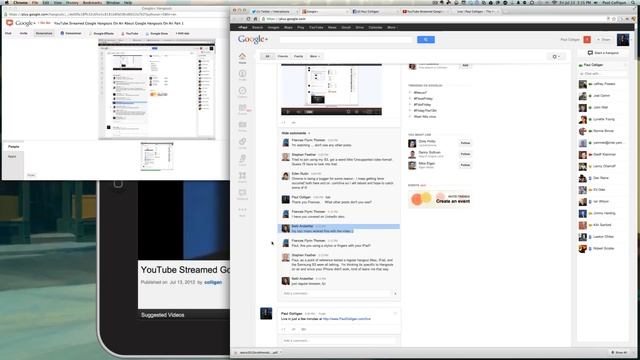Open the download shelf item arrow at bottom
This screenshot has height=360, width=640.
click(281, 353)
